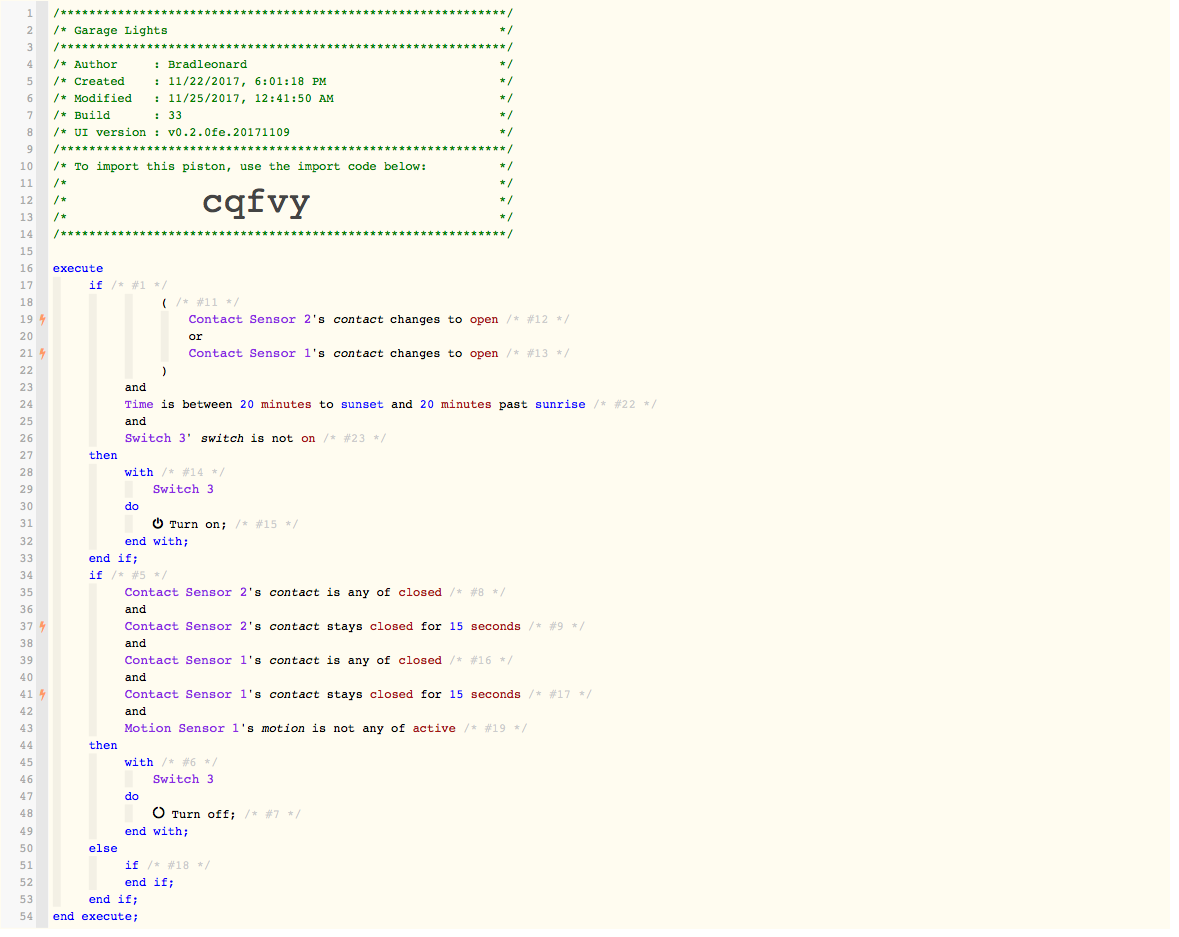Select the import code 'cqfvy'
This screenshot has width=1179, height=937.
[256, 202]
